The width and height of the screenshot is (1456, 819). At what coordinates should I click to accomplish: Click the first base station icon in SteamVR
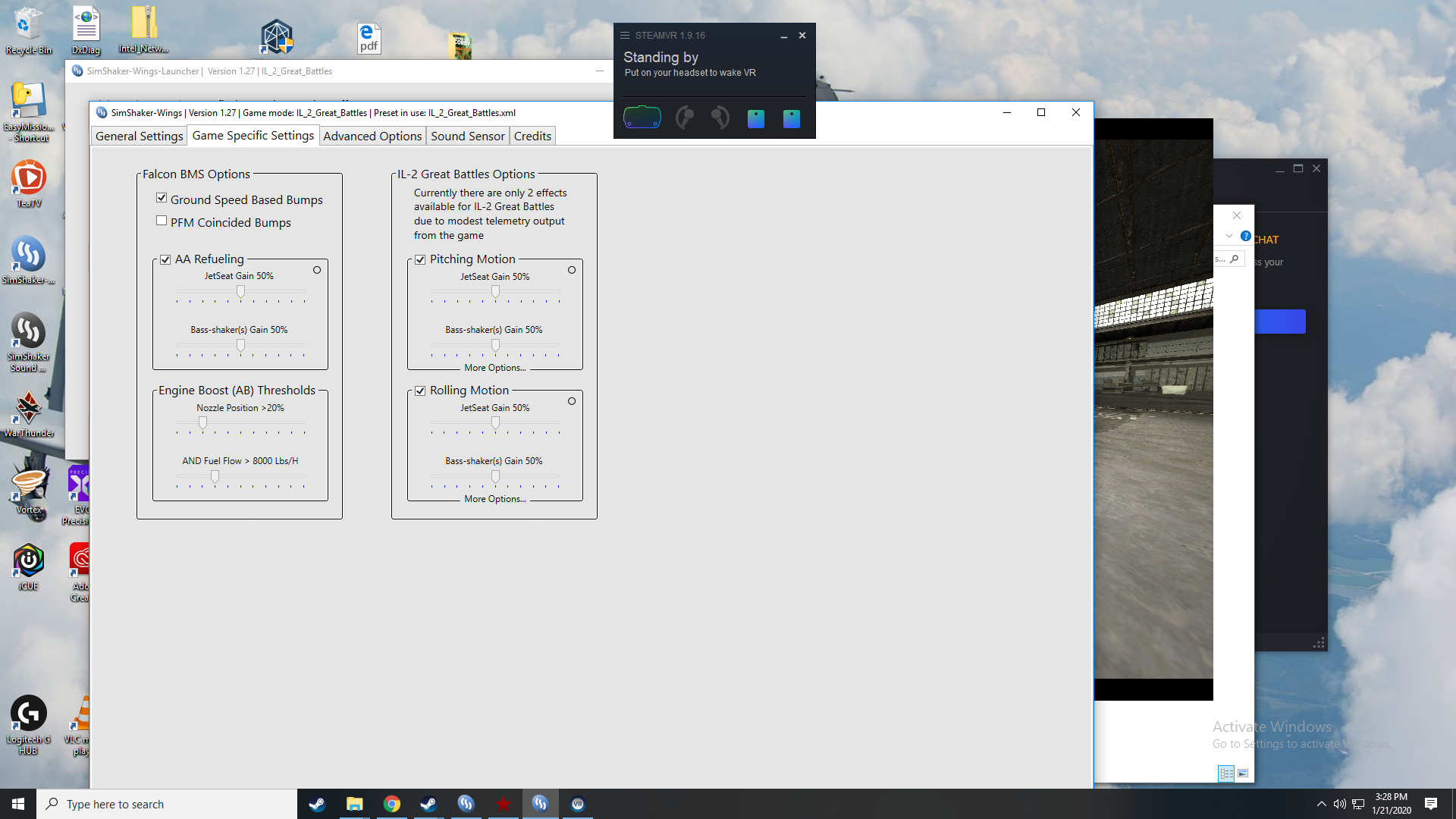(755, 118)
